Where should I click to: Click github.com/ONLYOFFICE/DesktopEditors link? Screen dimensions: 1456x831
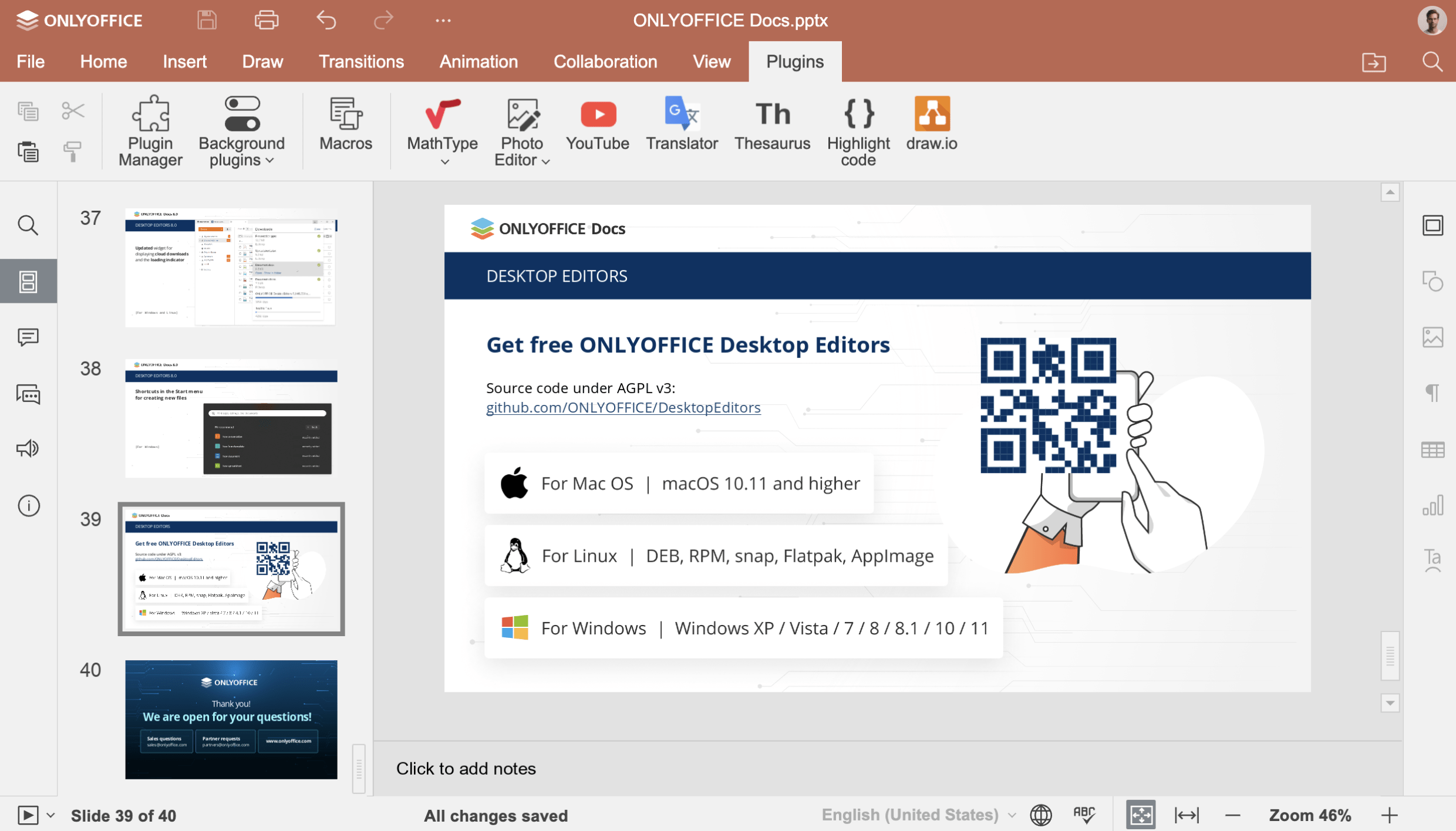tap(622, 408)
